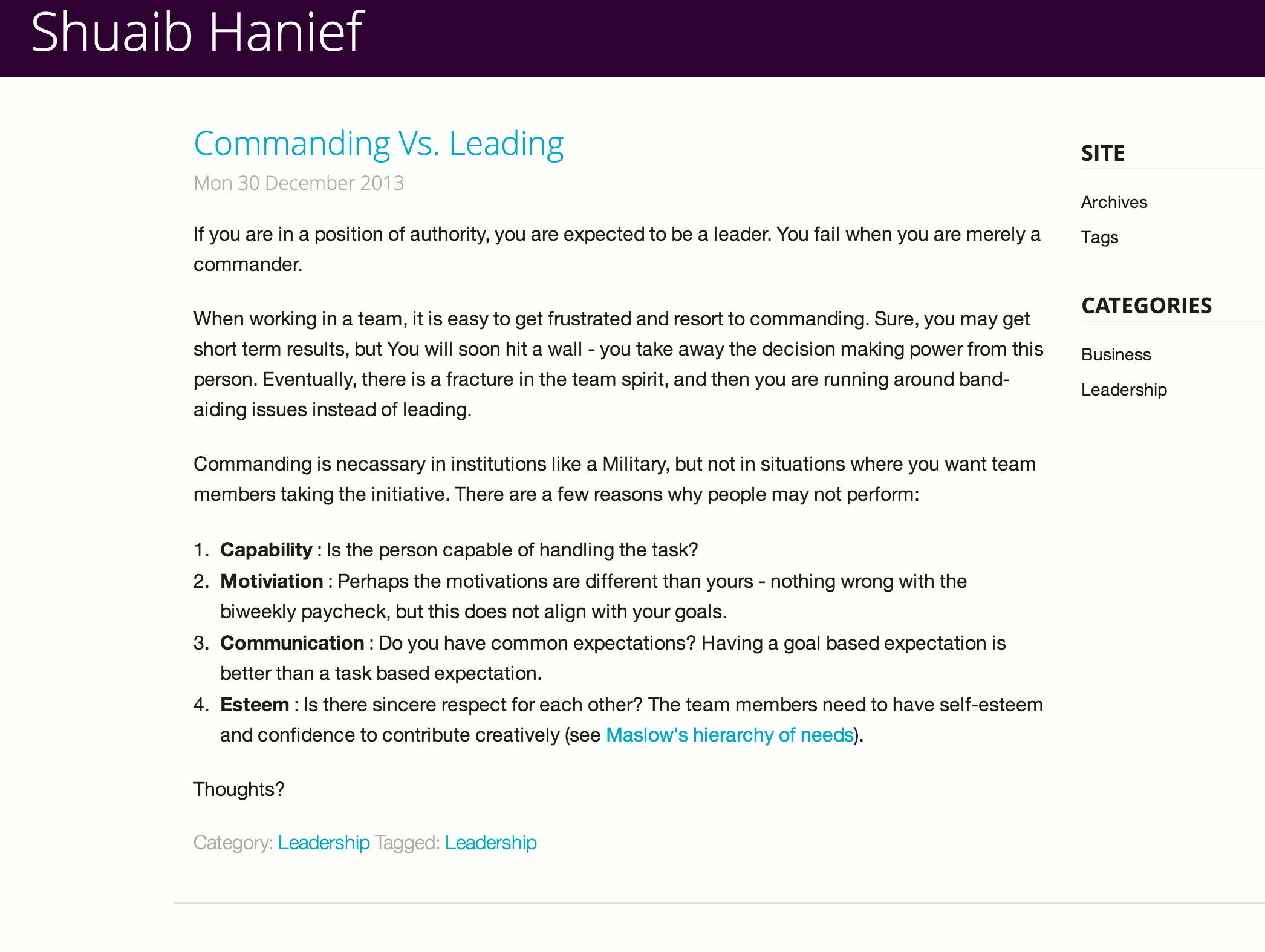Click the bold Capability list term
Image resolution: width=1265 pixels, height=952 pixels.
[266, 550]
